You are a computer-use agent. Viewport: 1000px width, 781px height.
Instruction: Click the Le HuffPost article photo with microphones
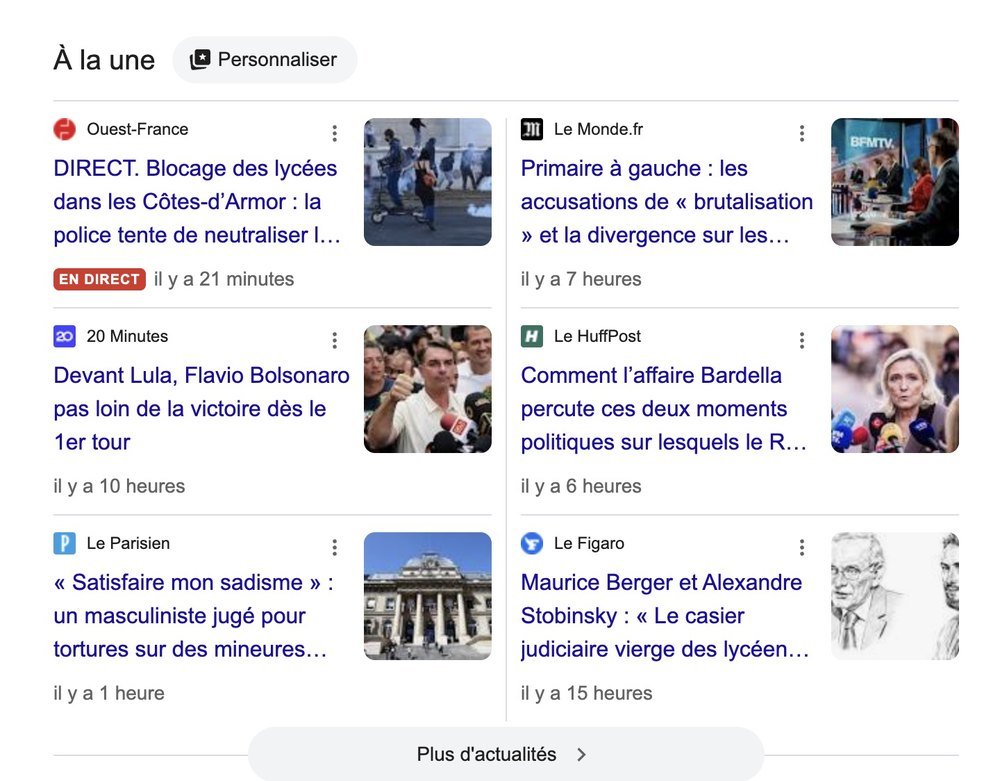[895, 389]
